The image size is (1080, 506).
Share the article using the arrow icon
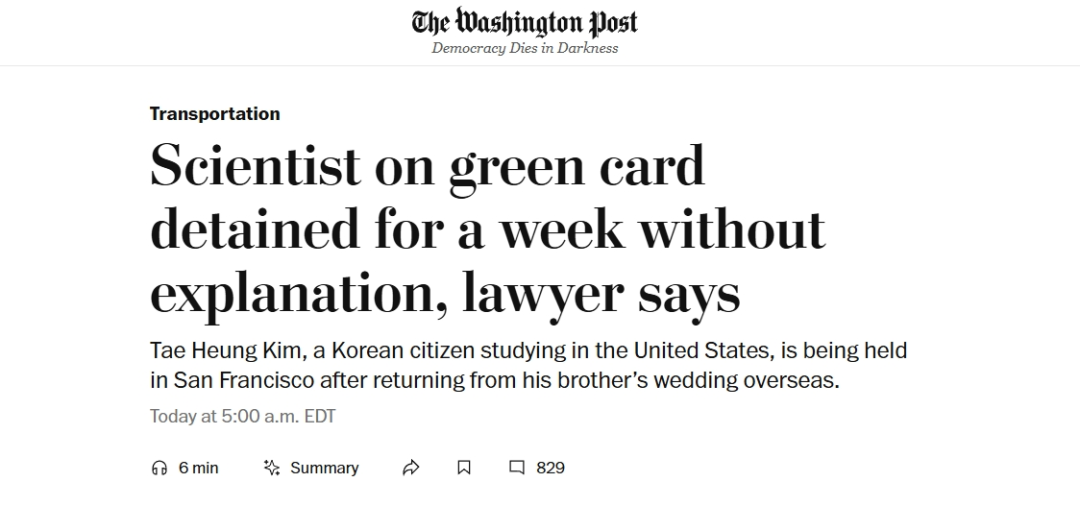pyautogui.click(x=411, y=468)
